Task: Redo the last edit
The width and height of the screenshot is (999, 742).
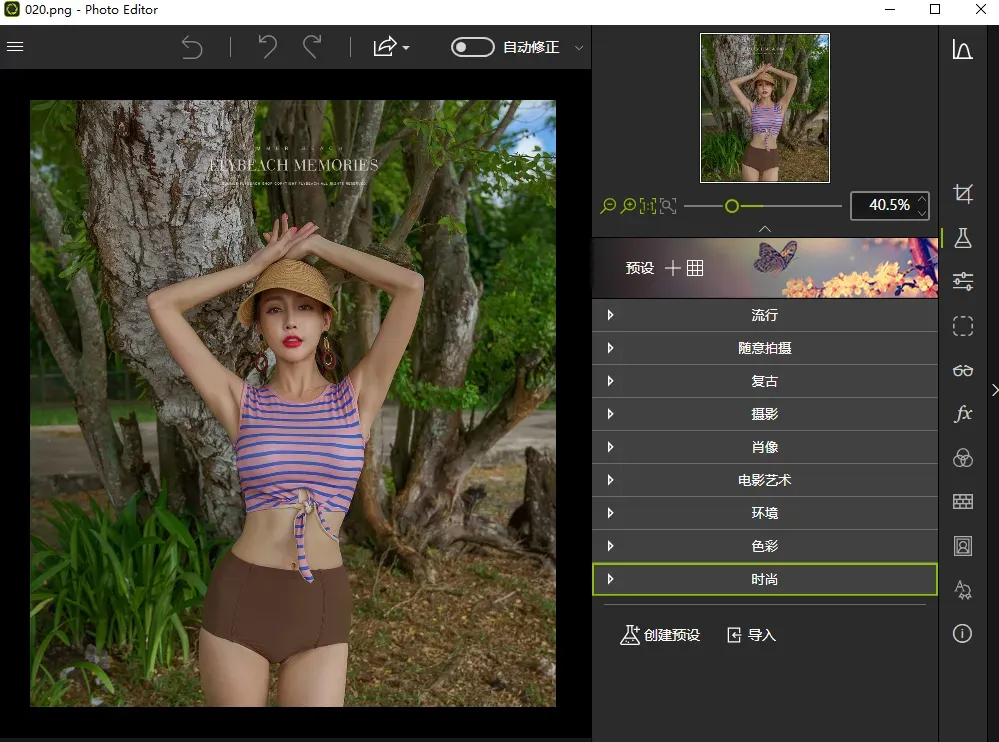Action: [312, 47]
